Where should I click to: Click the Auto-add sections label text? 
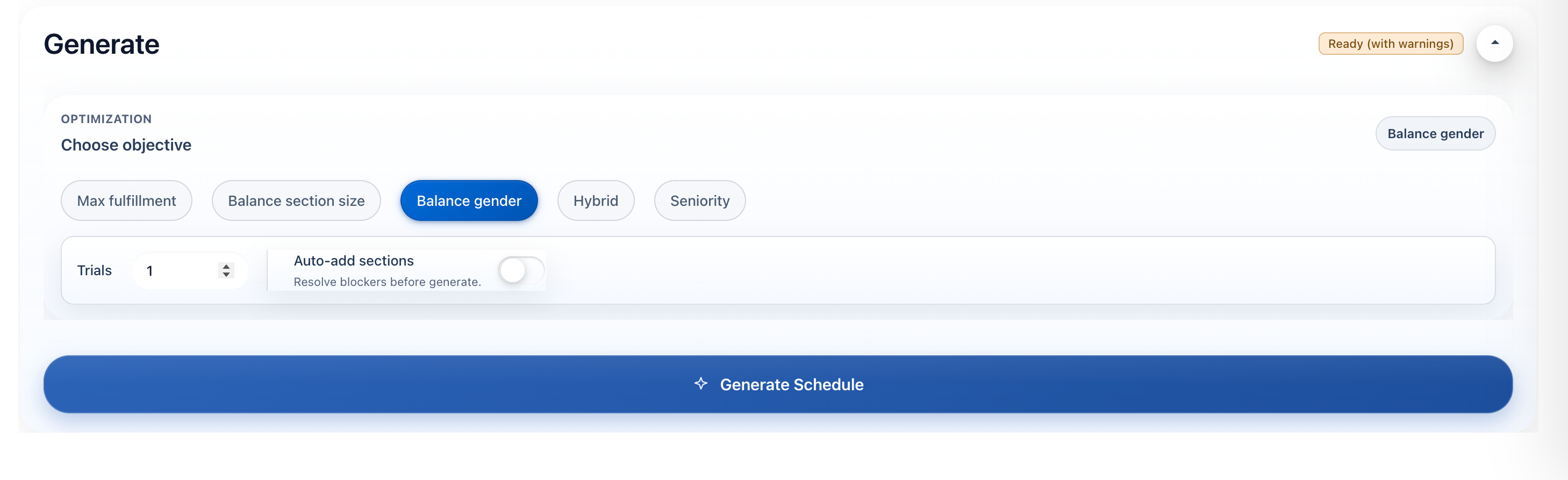[x=354, y=260]
